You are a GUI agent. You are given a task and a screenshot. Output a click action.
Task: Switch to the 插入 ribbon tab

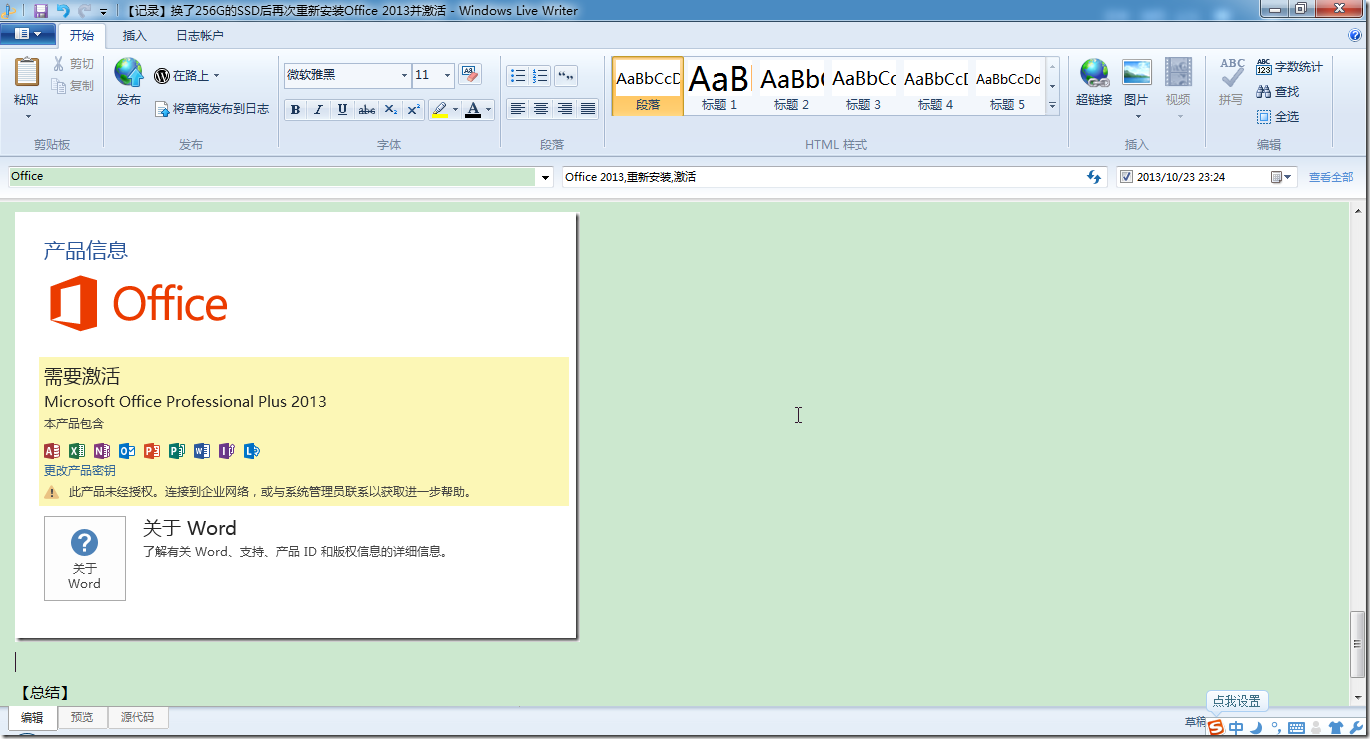tap(134, 36)
